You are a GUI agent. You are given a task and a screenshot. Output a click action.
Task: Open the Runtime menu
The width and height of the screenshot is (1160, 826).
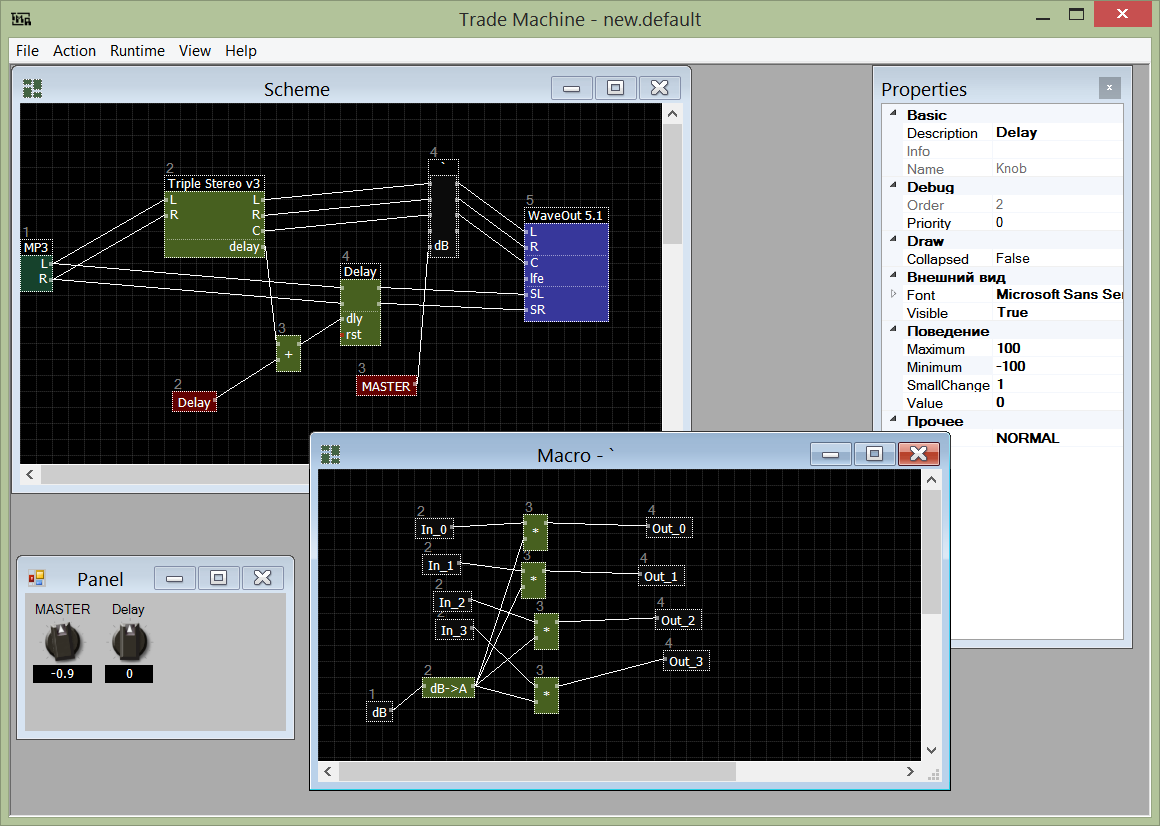[x=137, y=51]
